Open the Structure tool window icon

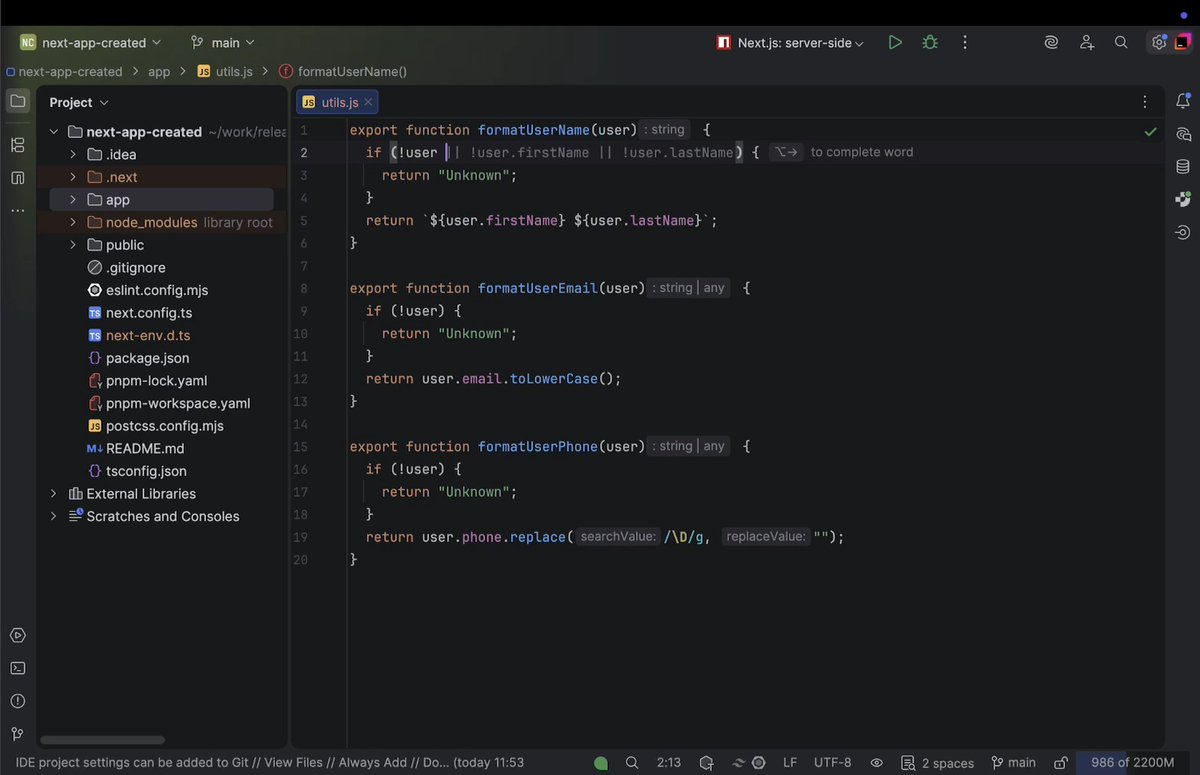click(x=18, y=145)
